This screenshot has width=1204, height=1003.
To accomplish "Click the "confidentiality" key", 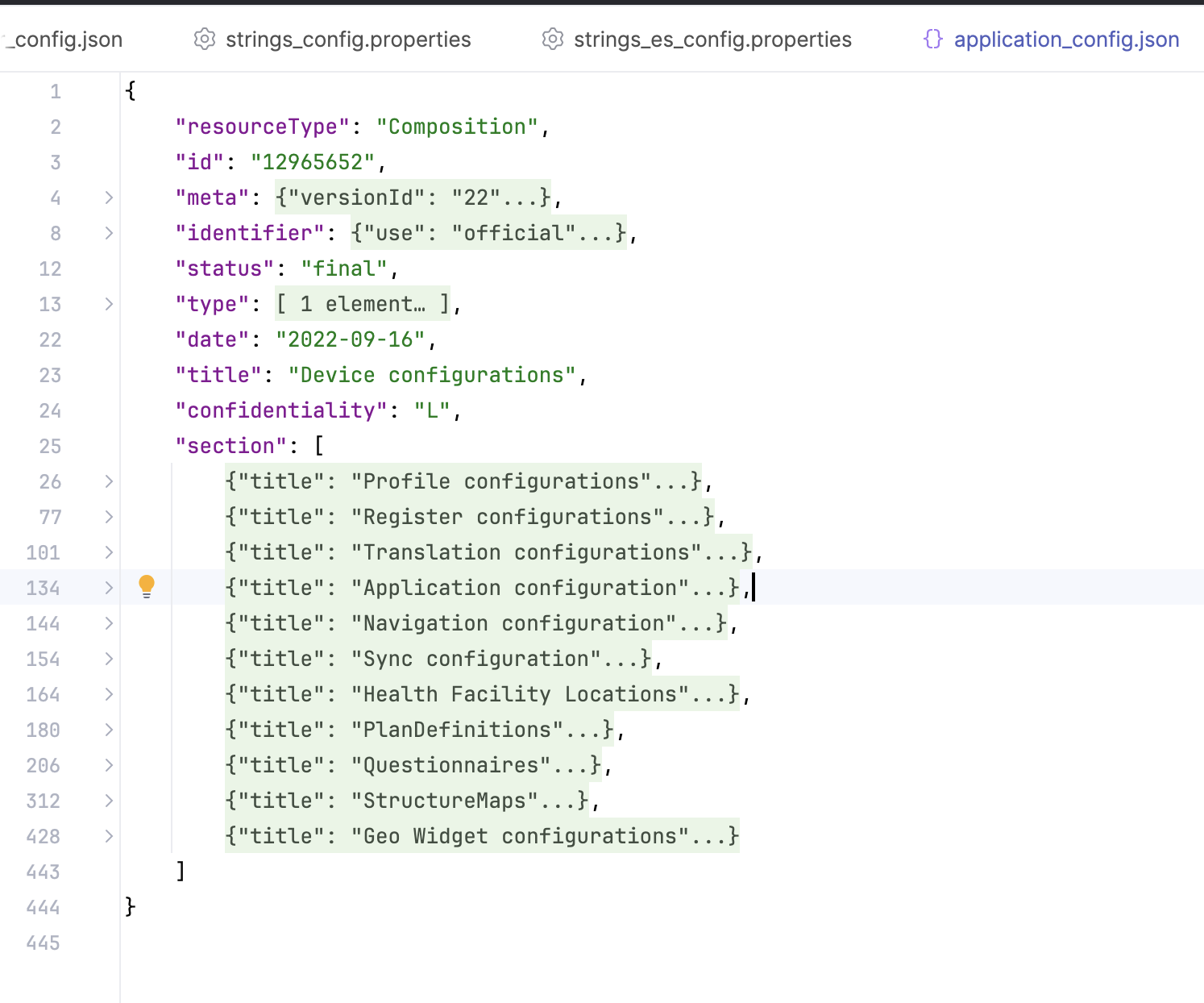I will pyautogui.click(x=281, y=410).
